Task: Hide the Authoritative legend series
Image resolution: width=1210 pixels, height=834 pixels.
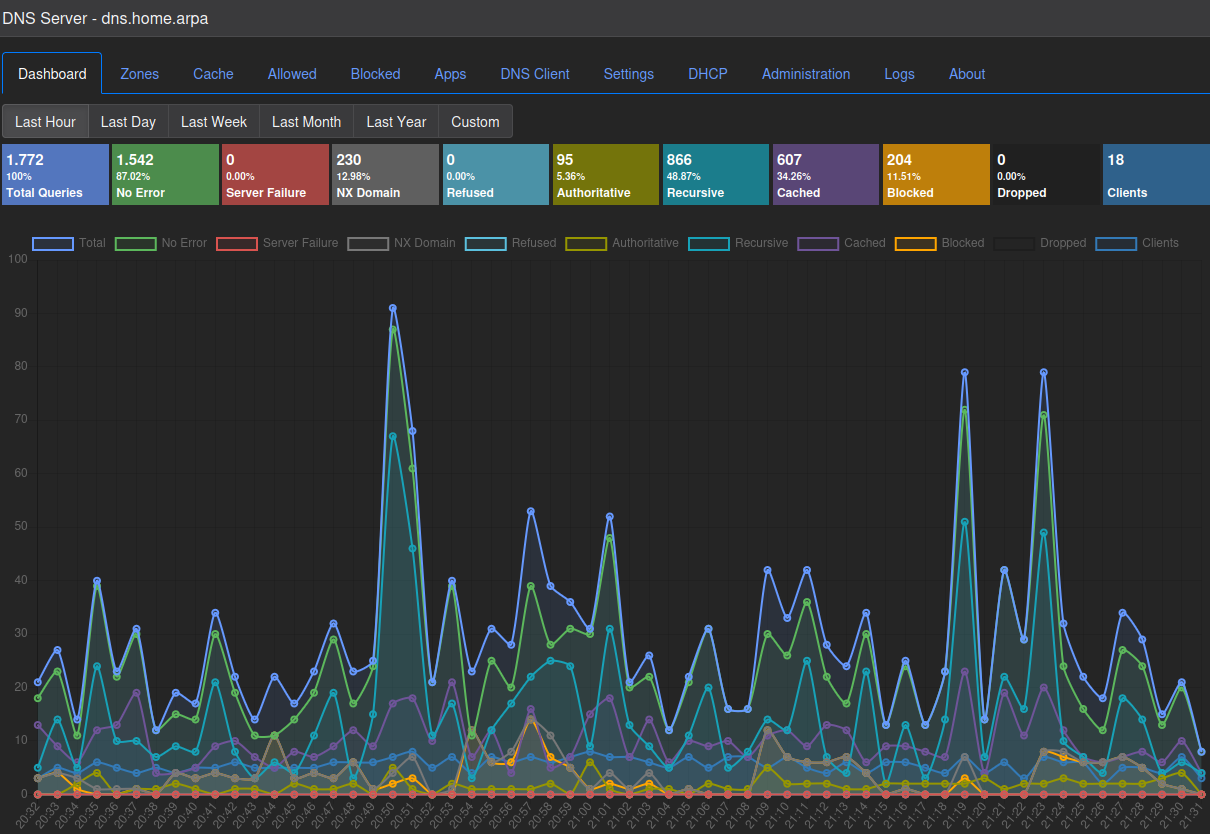Action: point(622,243)
